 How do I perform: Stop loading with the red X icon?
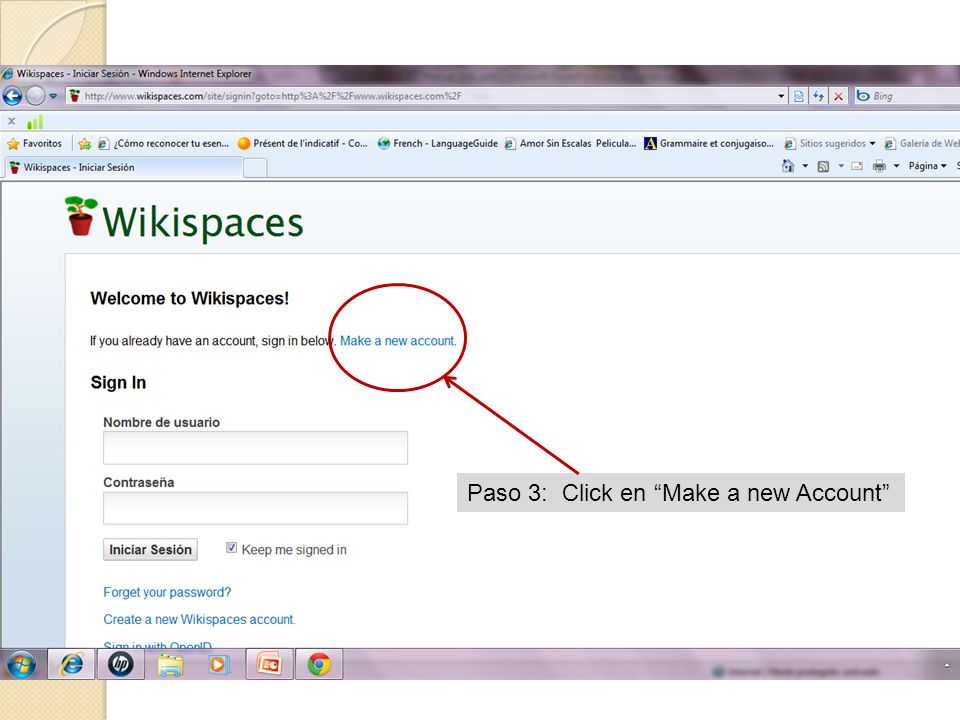click(x=838, y=96)
